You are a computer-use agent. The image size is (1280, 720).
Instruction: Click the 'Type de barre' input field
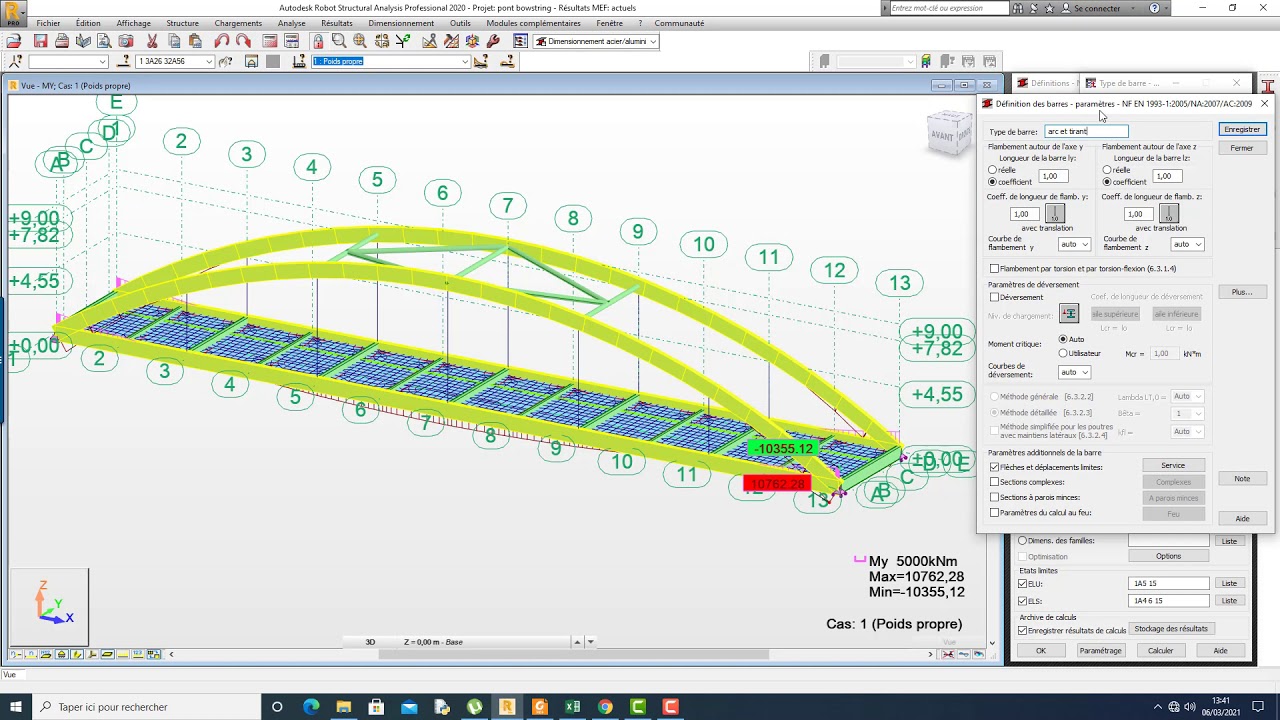[x=1086, y=131]
